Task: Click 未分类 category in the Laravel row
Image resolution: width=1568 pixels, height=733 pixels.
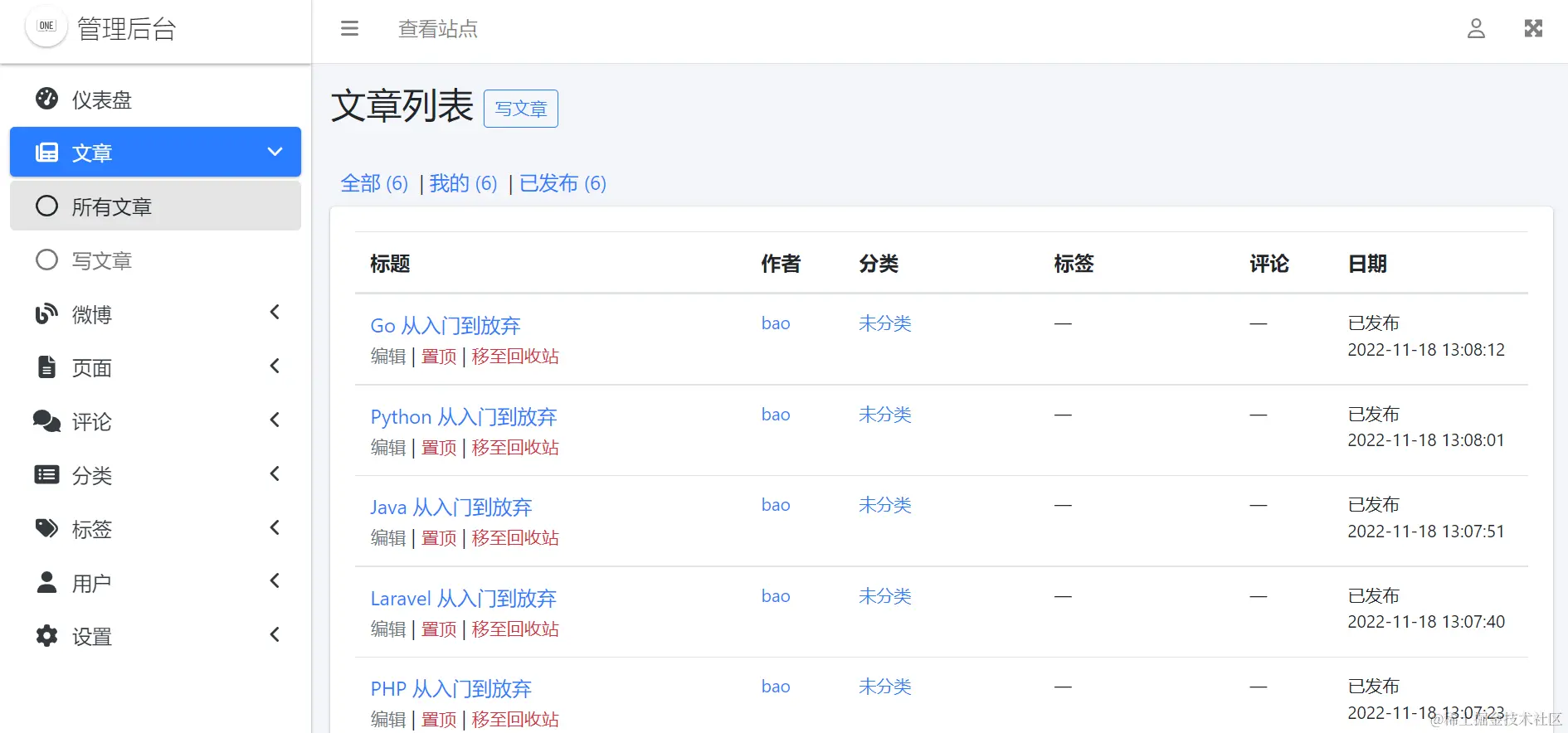Action: (x=885, y=596)
